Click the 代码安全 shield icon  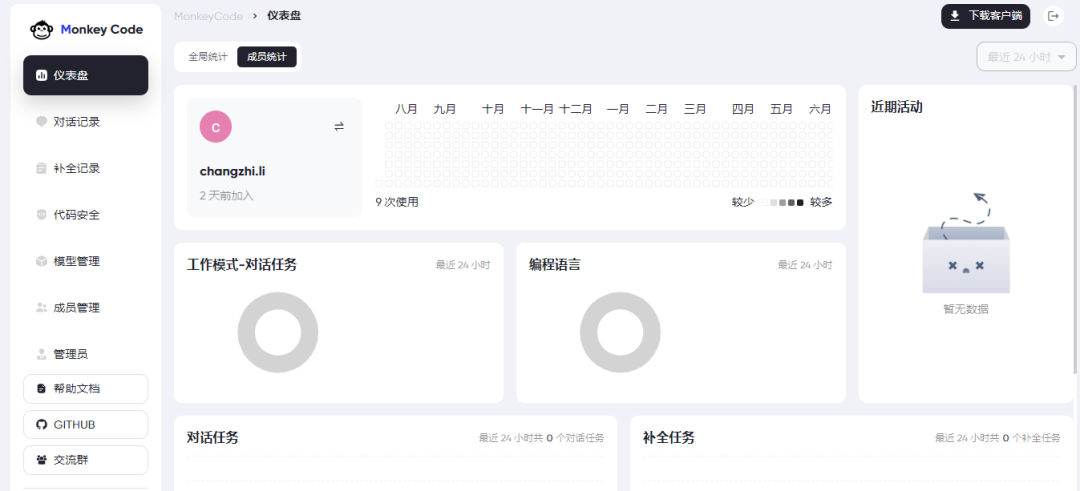point(41,215)
